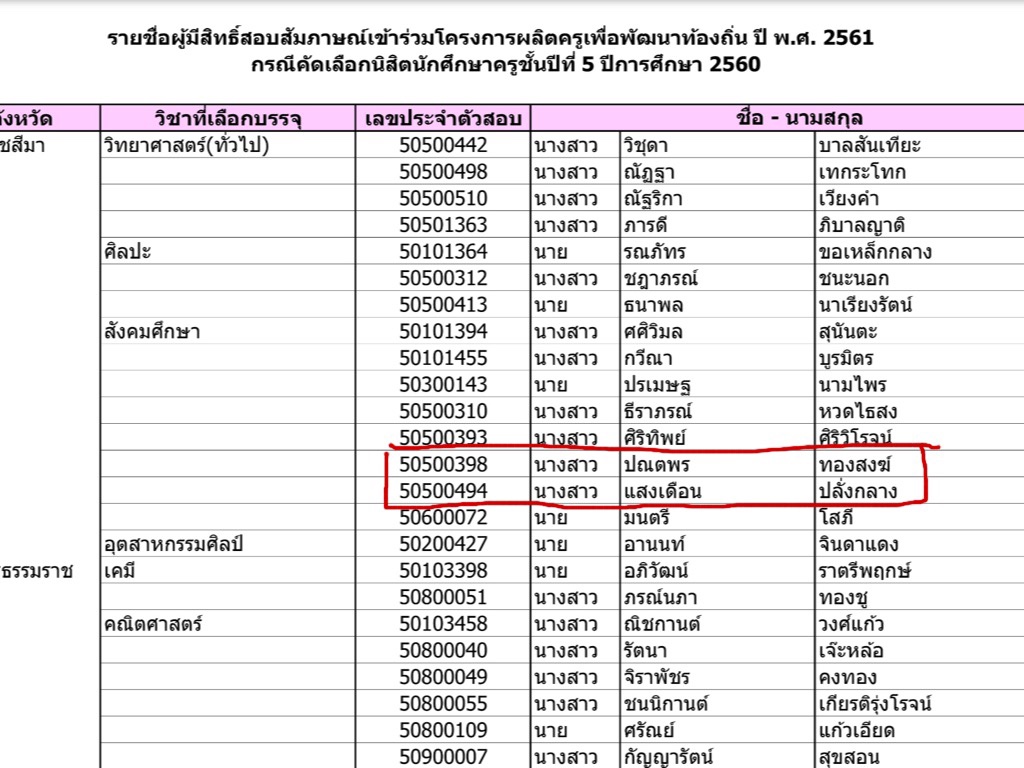1024x768 pixels.
Task: Click the subject cell "วิทยาศาสตร์(ทั่วไป)"
Action: click(186, 146)
